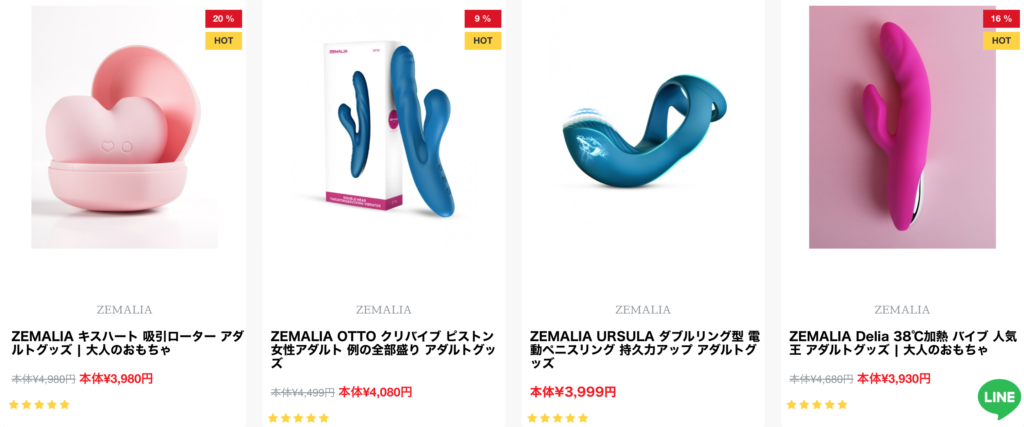1024x427 pixels.
Task: Click HOT badge on Delia product
Action: point(1001,40)
